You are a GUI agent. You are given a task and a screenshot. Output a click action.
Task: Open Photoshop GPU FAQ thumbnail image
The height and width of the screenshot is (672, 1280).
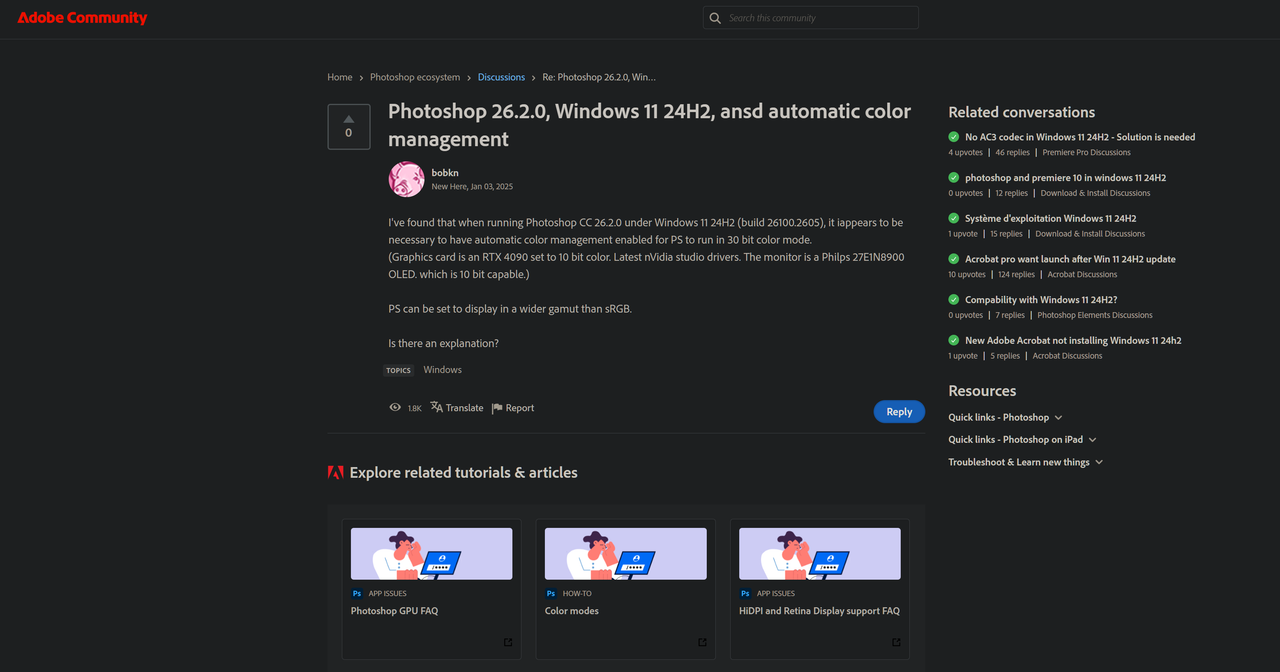pyautogui.click(x=431, y=554)
